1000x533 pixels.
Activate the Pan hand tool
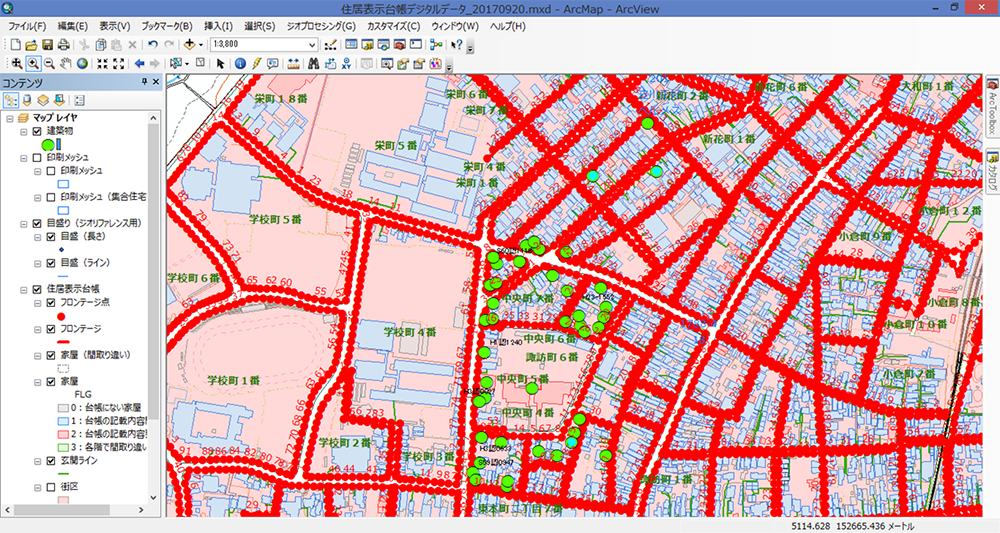point(66,63)
